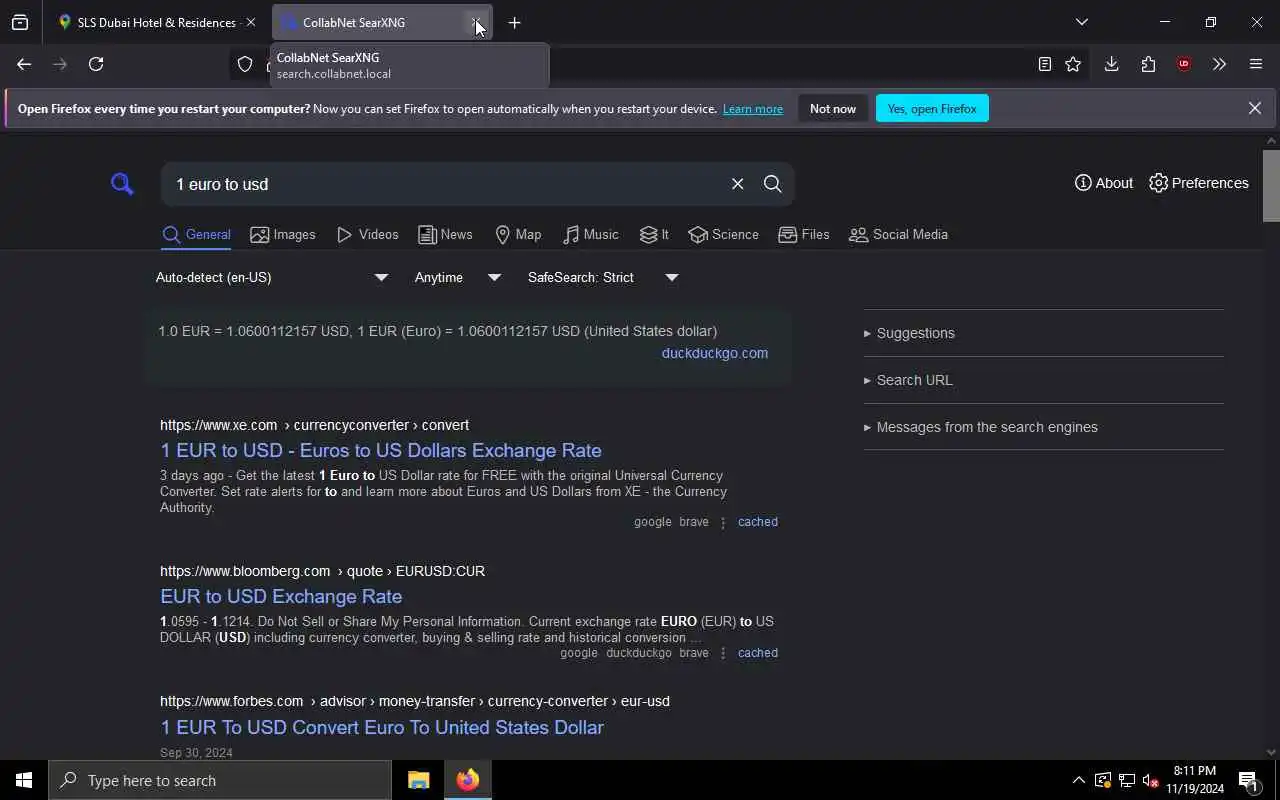Switch to the Music category tab
The image size is (1280, 800).
click(590, 234)
